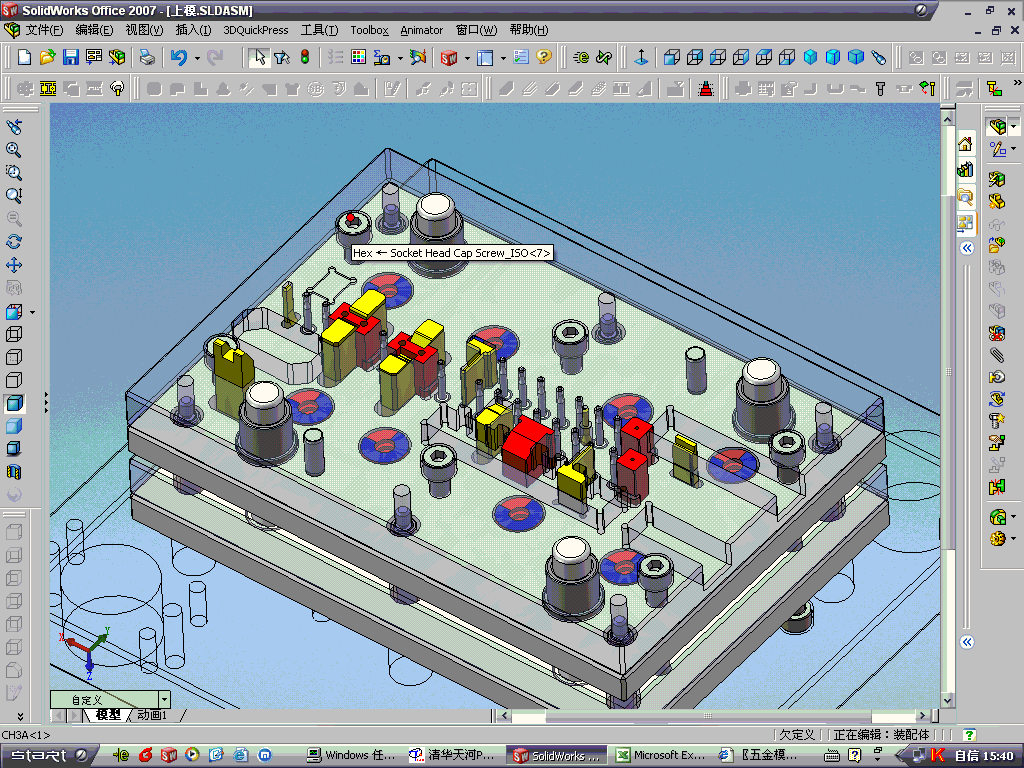
Task: Activate the Select arrow cursor tool
Action: click(x=259, y=57)
